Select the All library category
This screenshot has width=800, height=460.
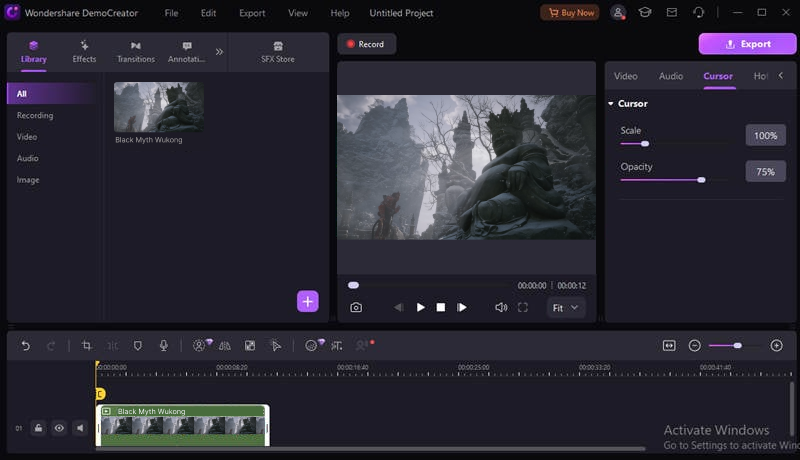[x=51, y=94]
